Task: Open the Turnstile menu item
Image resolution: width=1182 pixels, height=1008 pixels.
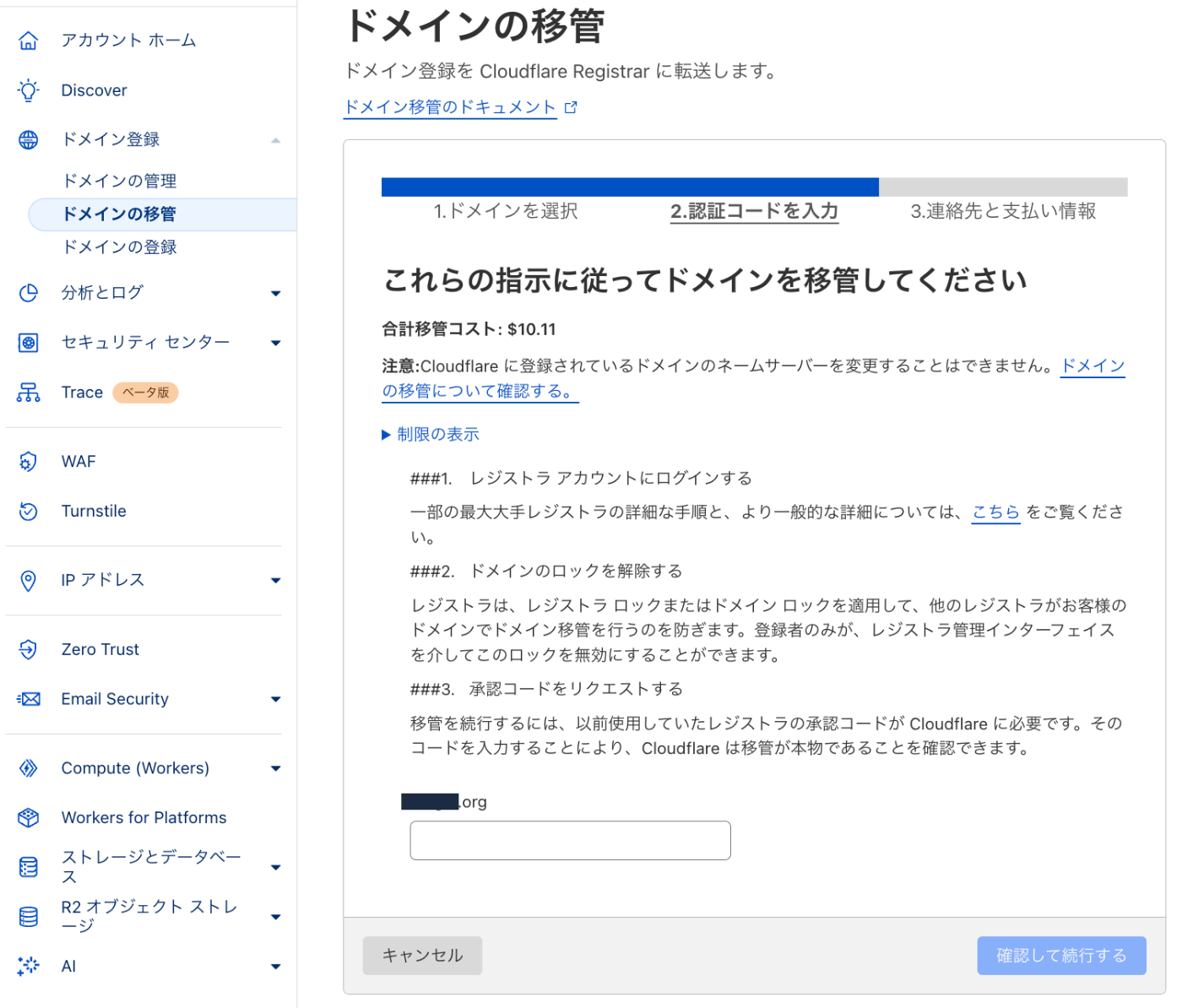Action: (x=94, y=512)
